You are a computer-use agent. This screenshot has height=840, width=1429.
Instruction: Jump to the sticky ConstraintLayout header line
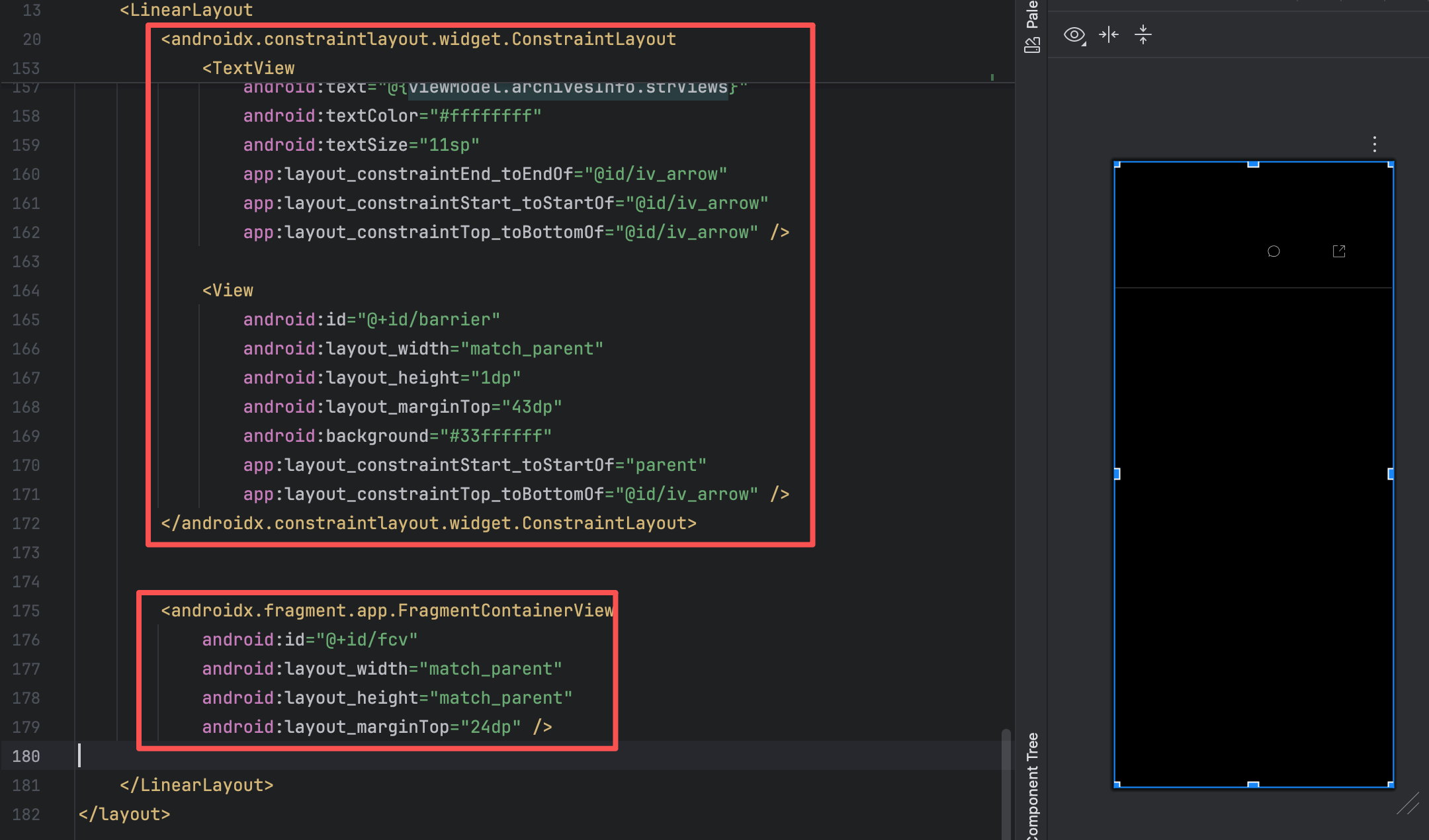point(418,39)
